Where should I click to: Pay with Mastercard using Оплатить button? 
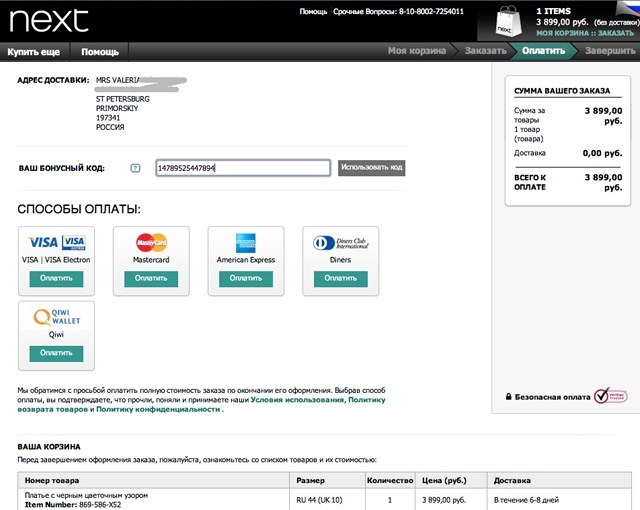(151, 279)
